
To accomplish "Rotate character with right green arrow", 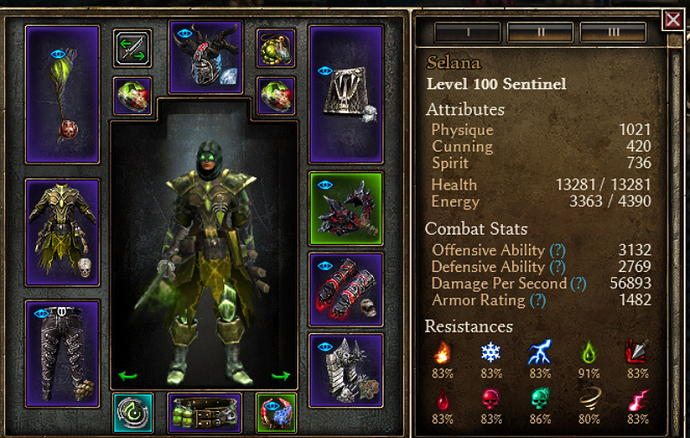I will click(x=281, y=375).
